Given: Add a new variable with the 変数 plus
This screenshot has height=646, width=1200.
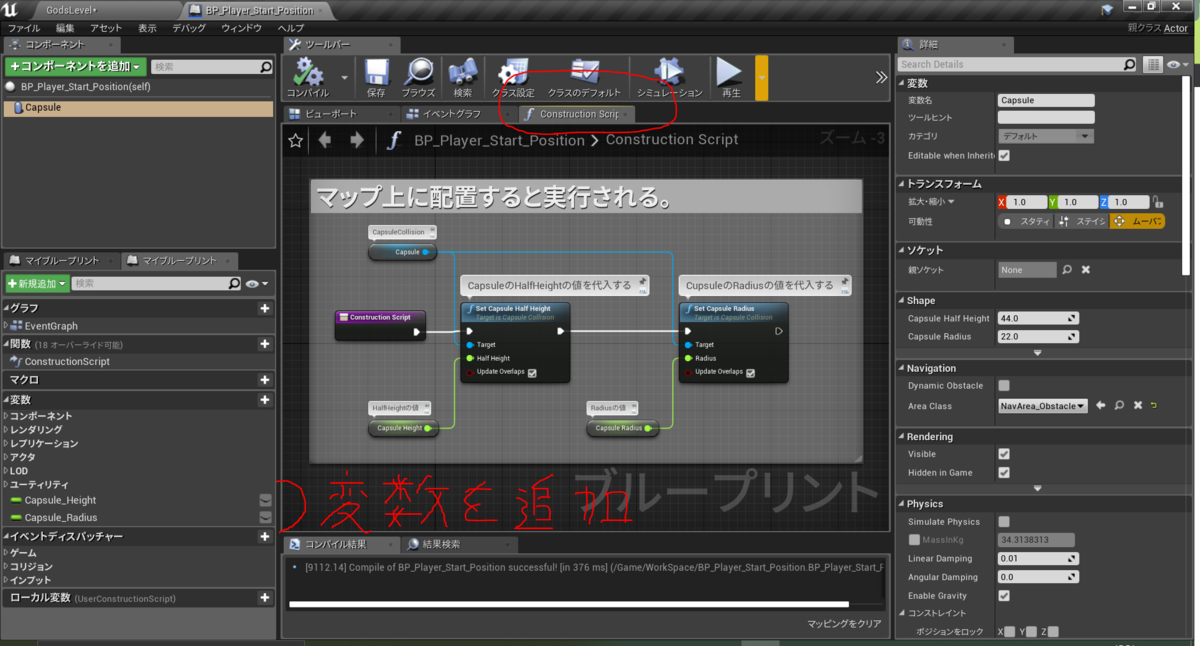Looking at the screenshot, I should pos(264,400).
